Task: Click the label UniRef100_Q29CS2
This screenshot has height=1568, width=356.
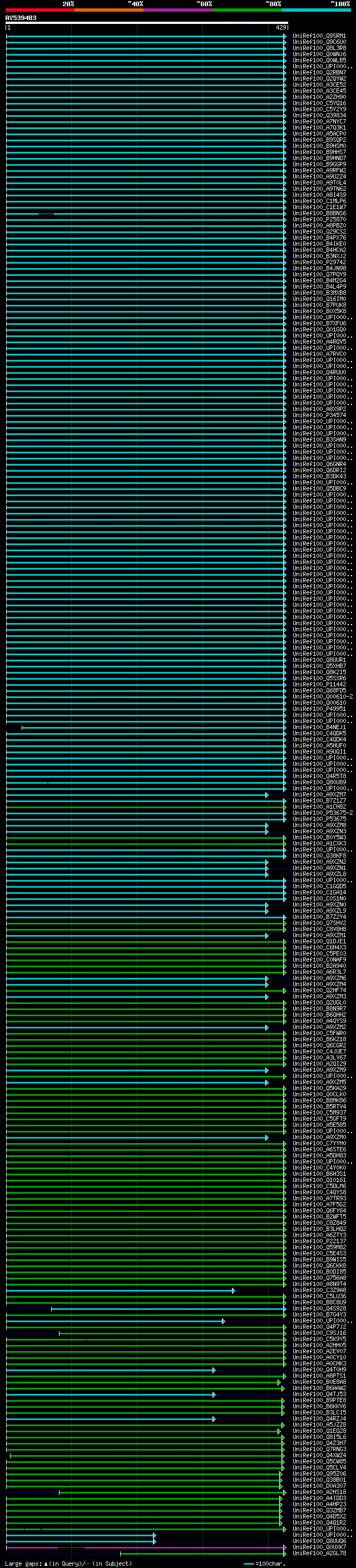Action: pyautogui.click(x=319, y=231)
